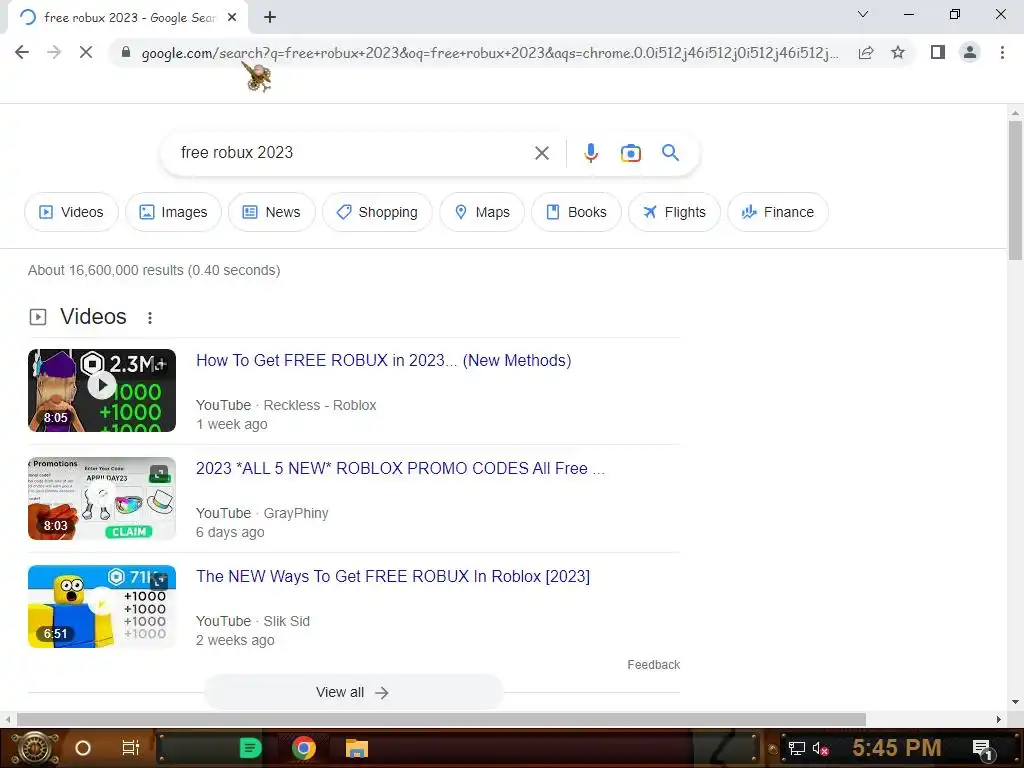Click the URL in the address bar

click(490, 53)
